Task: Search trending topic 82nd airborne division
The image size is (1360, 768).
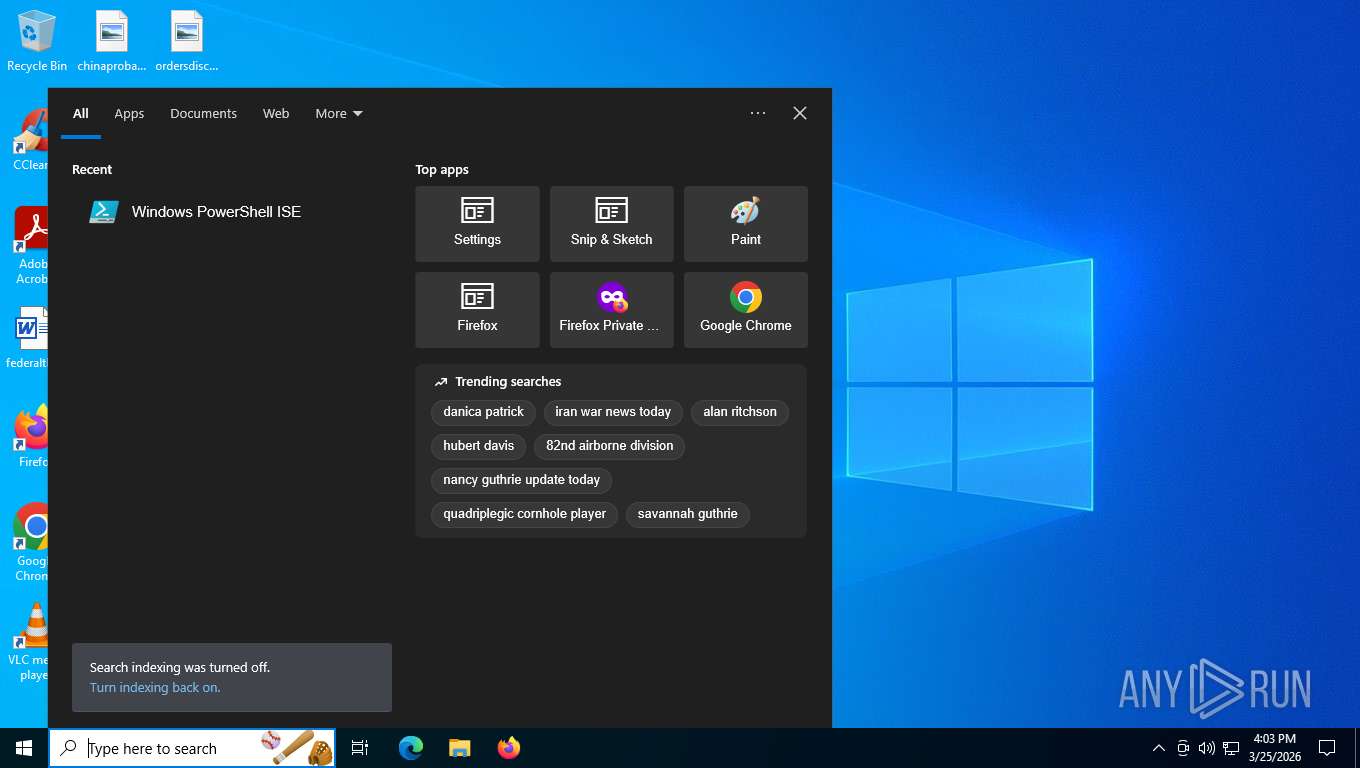Action: point(609,446)
